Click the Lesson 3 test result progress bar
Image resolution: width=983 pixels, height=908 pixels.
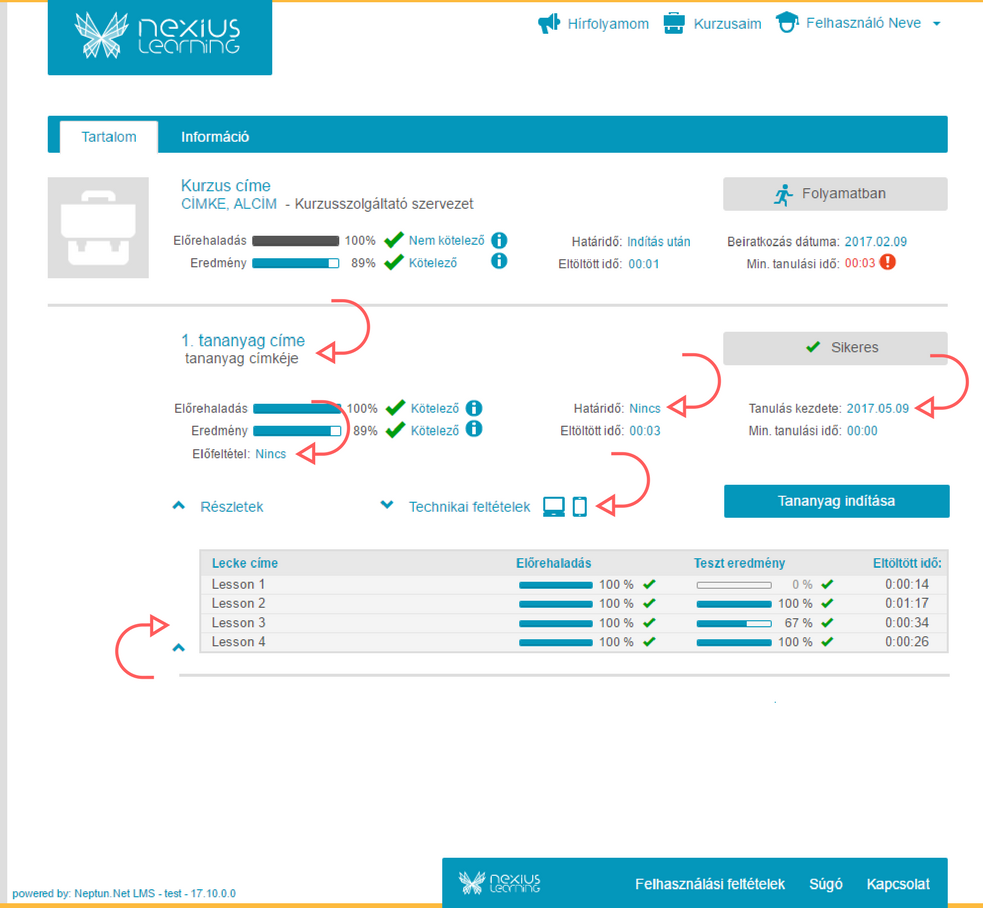tap(733, 623)
